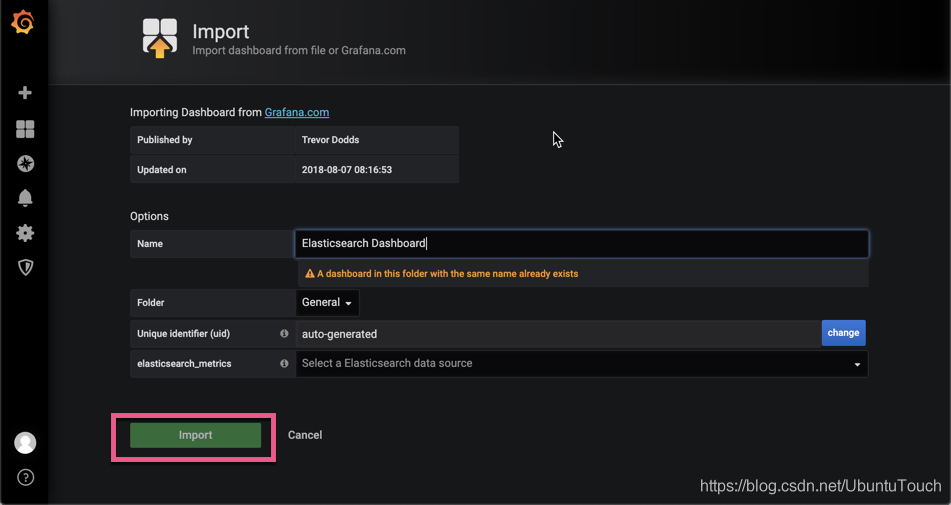
Task: Open Elasticsearch data source dropdown
Action: [582, 364]
